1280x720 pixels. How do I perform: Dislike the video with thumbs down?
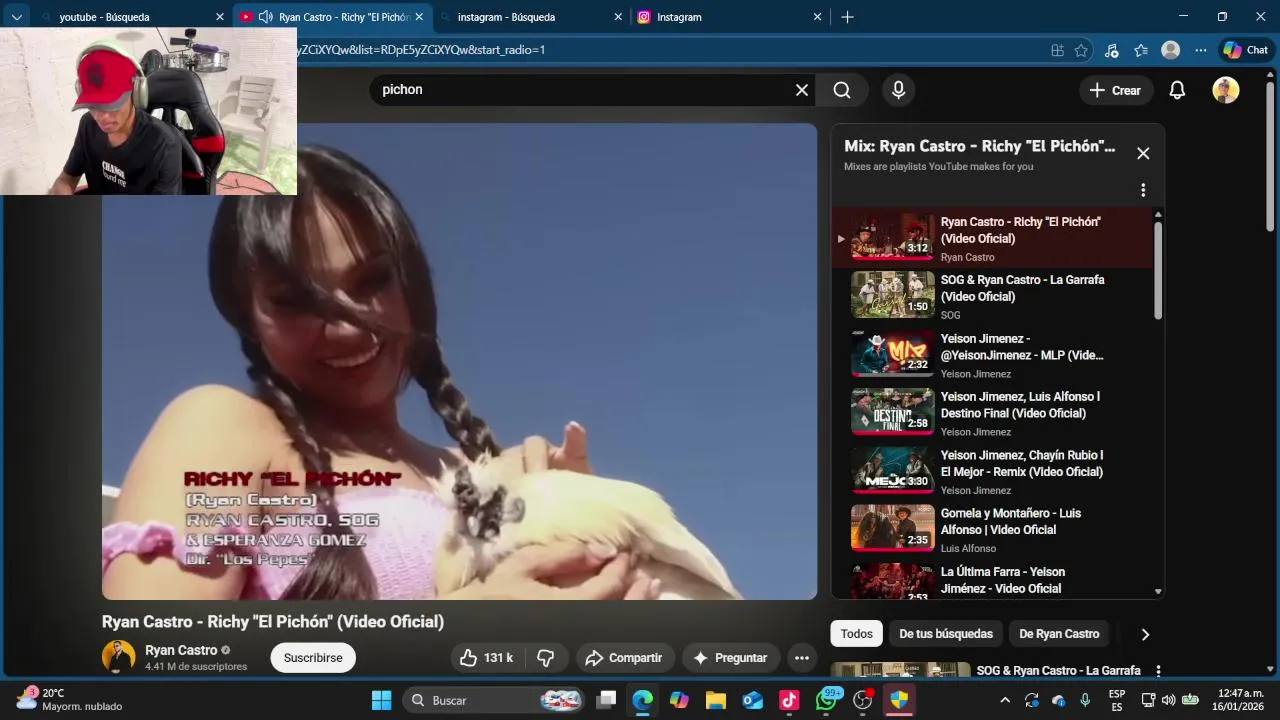pos(546,658)
